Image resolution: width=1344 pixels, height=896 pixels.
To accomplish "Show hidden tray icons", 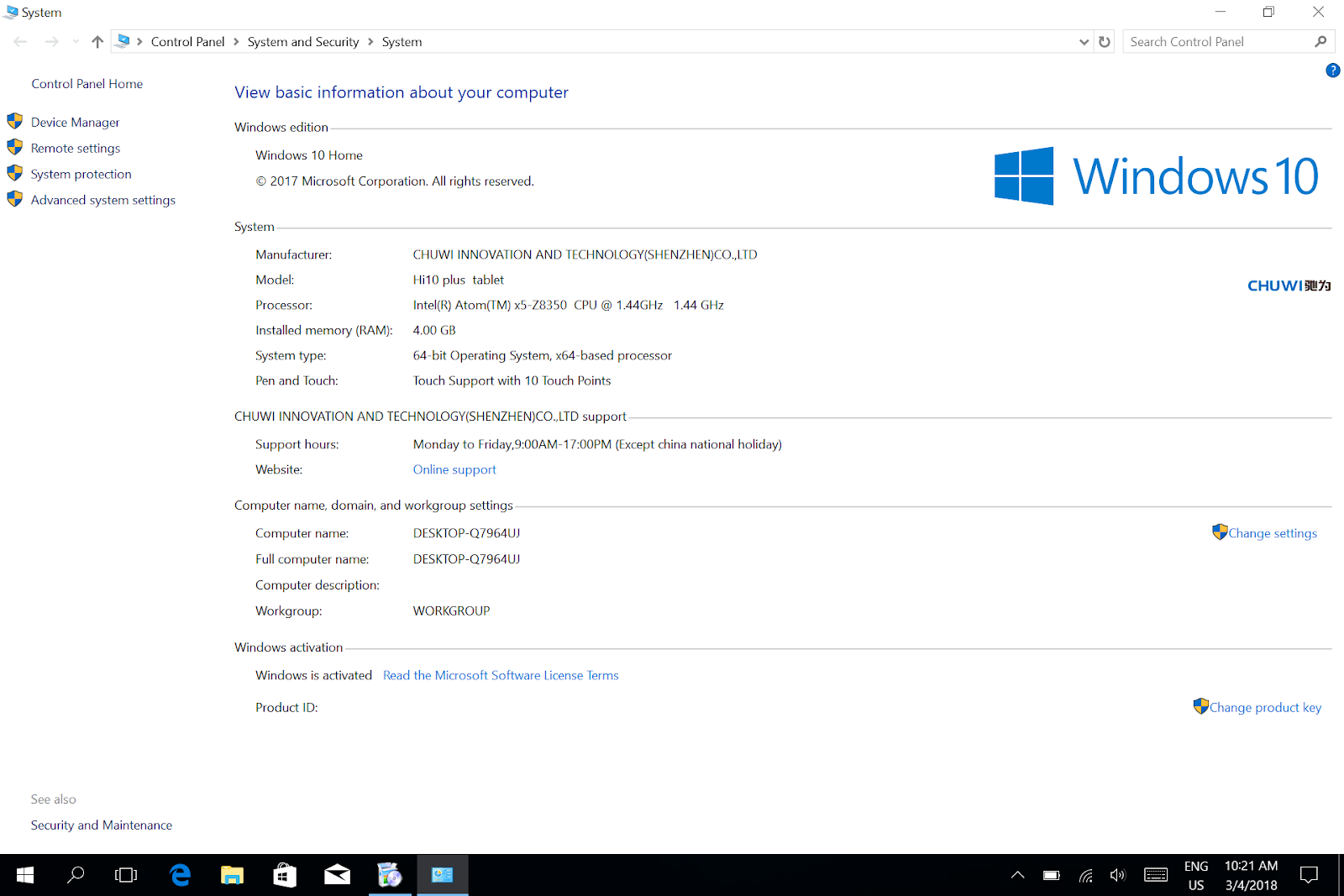I will tap(1018, 876).
